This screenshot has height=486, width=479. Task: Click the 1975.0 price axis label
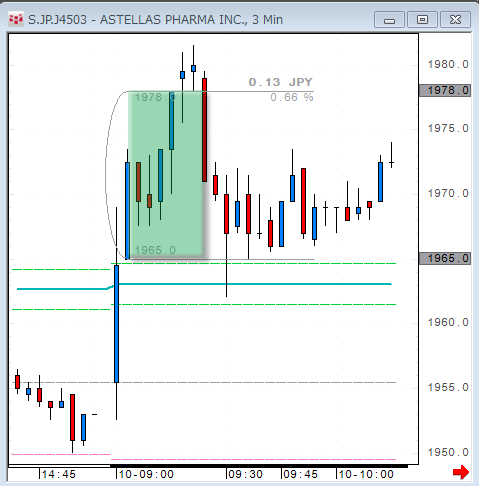coord(448,128)
